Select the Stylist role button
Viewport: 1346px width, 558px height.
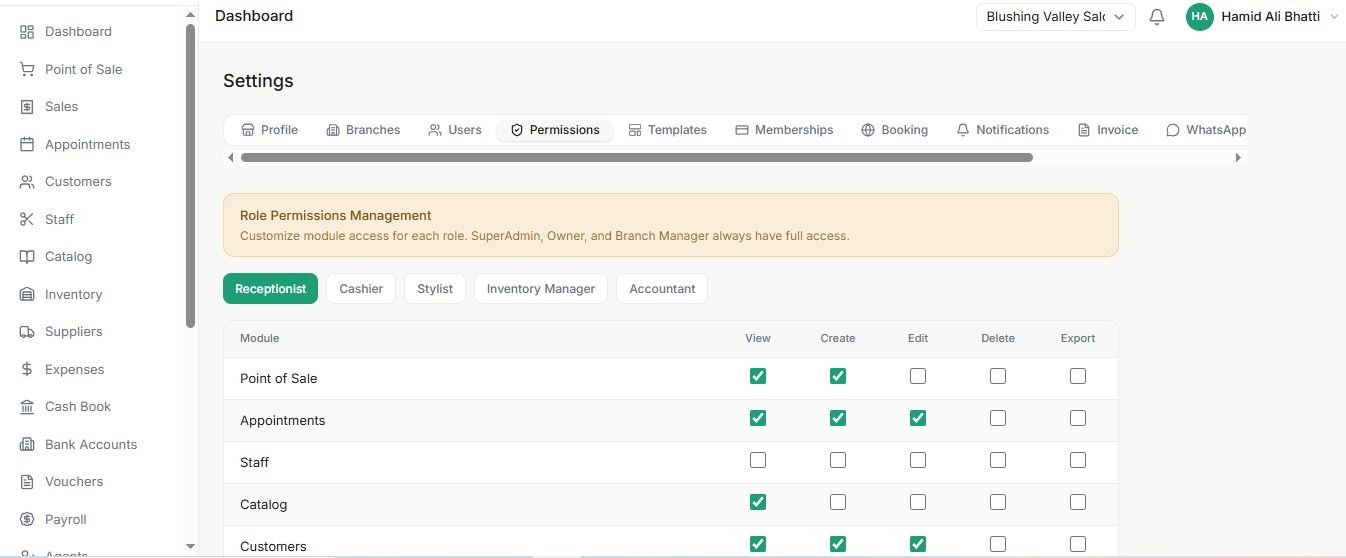point(435,289)
